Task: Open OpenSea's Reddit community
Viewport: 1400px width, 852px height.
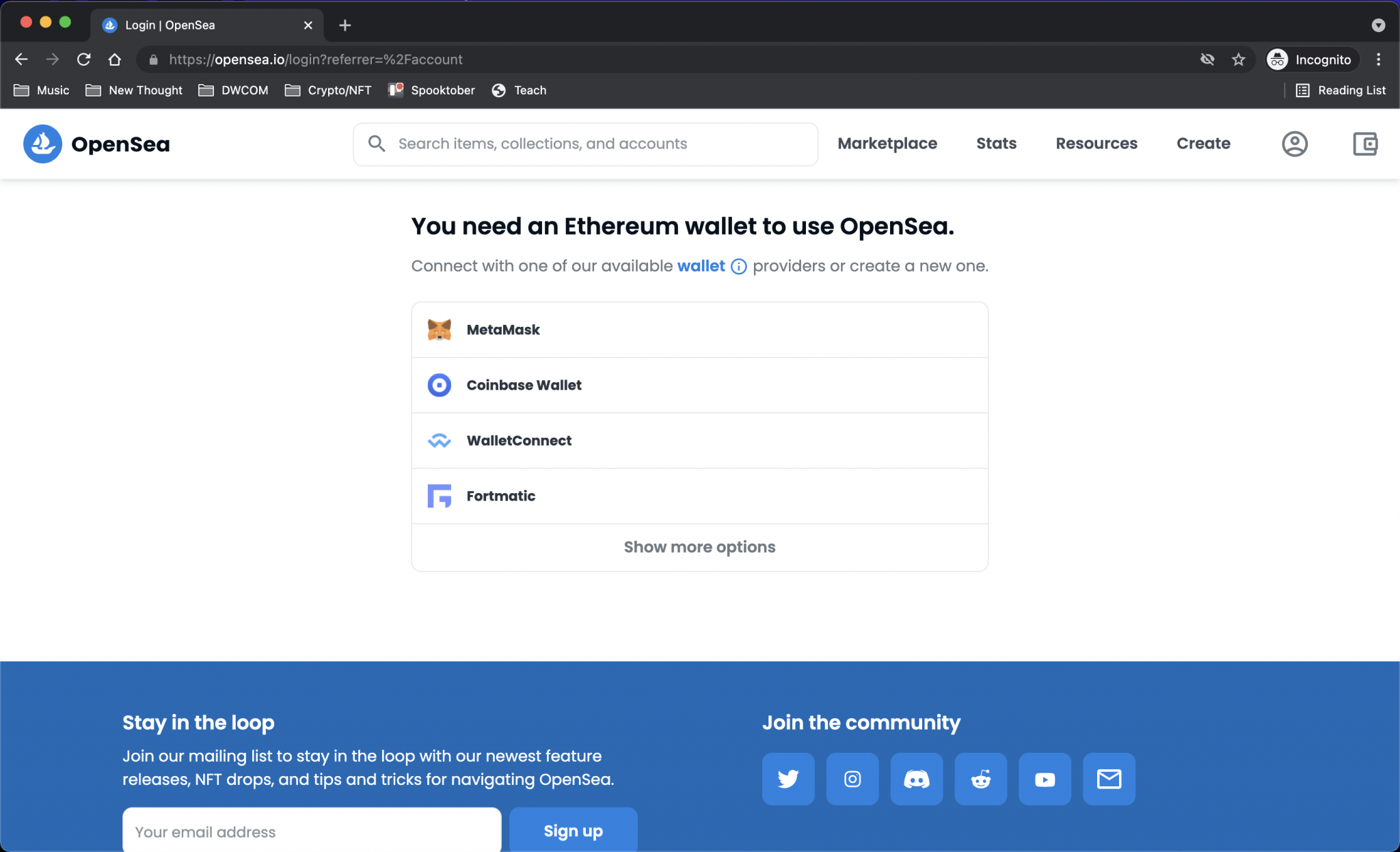Action: point(980,779)
